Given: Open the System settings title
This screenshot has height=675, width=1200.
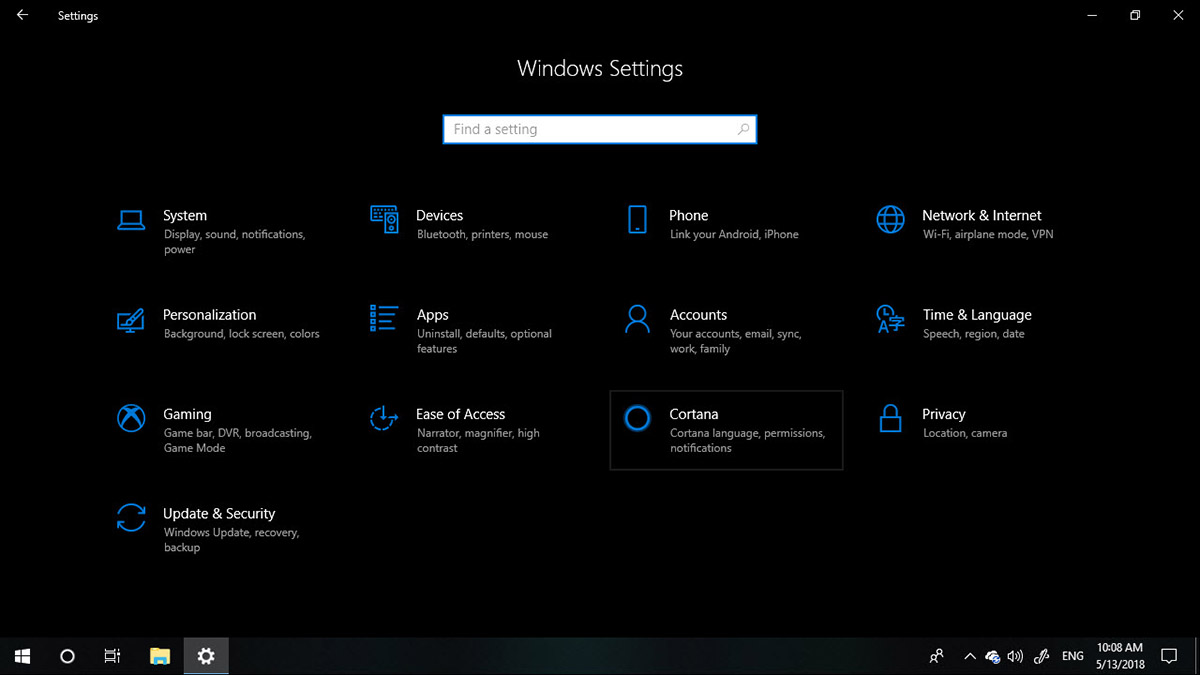Looking at the screenshot, I should coord(185,215).
